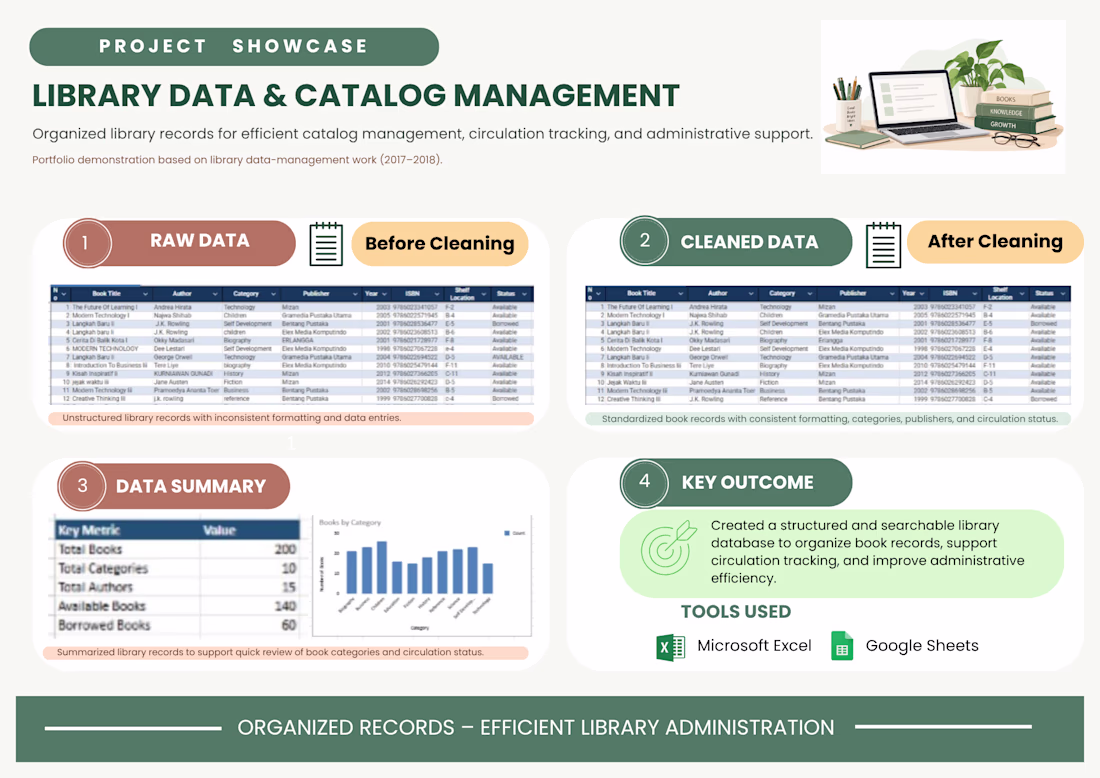Click the Before Cleaning label
The height and width of the screenshot is (778, 1100).
pos(440,243)
